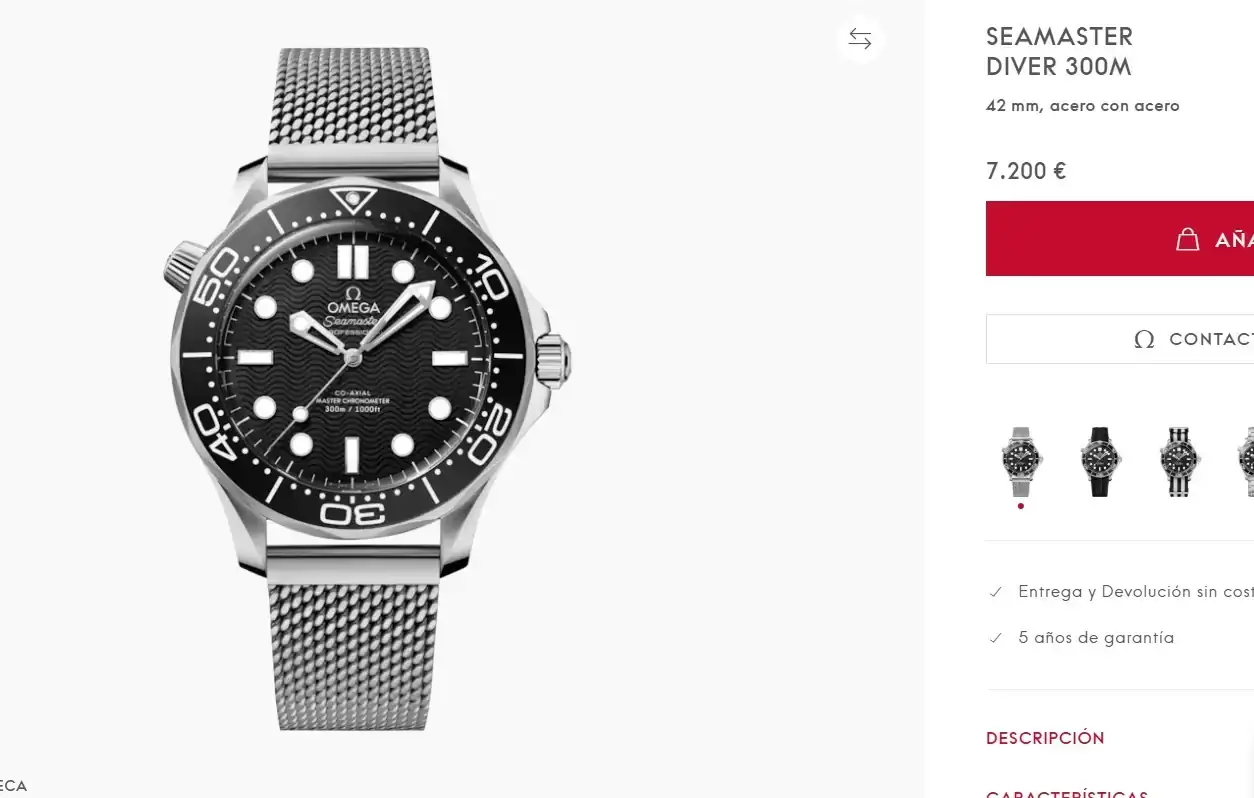Click the SEAMASTER DIVER 300M title

1059,52
